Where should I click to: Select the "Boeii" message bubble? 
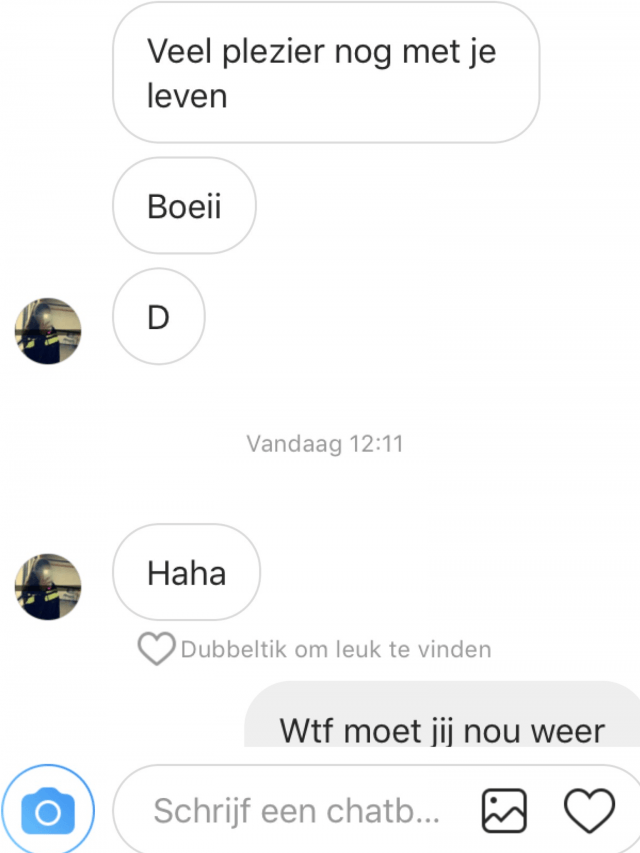[x=184, y=206]
